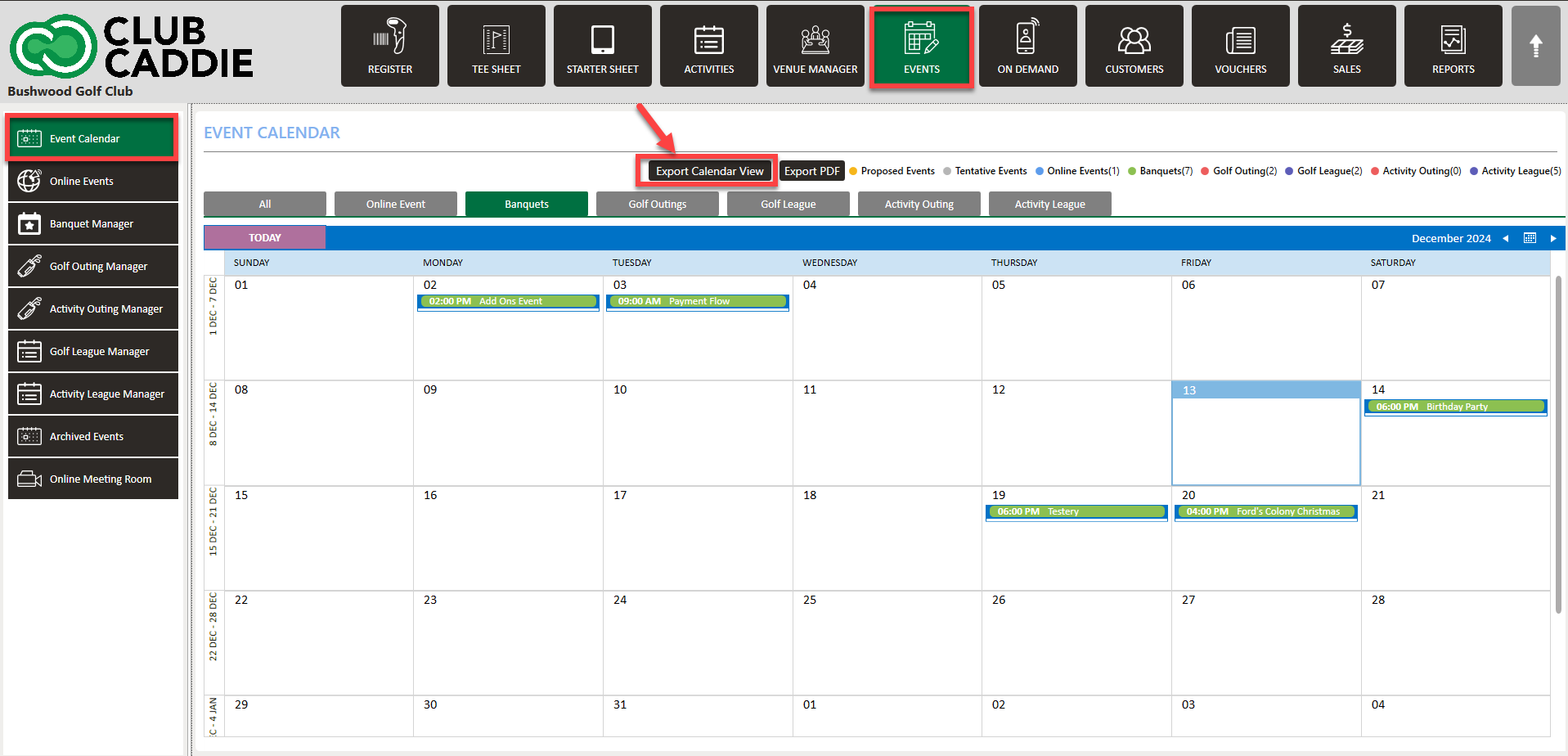Image resolution: width=1568 pixels, height=756 pixels.
Task: Select December 10 calendar cell
Action: click(698, 433)
